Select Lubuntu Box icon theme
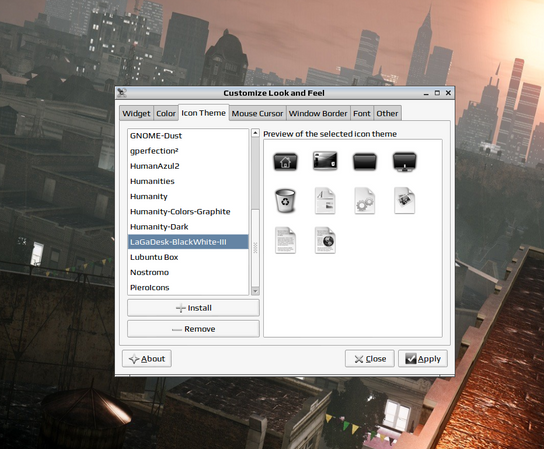This screenshot has height=449, width=544. pyautogui.click(x=188, y=257)
